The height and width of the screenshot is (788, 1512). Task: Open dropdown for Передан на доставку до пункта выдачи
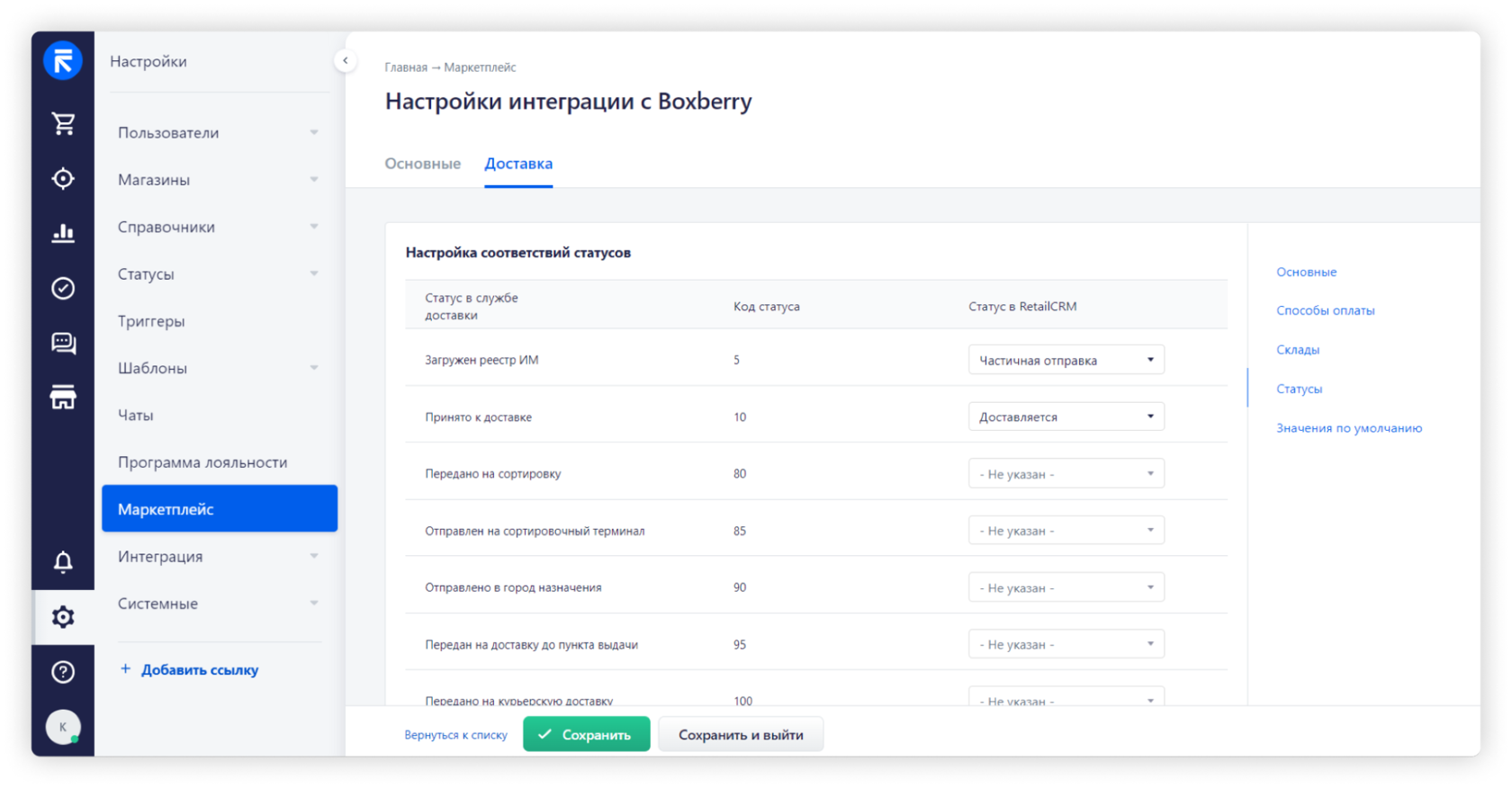click(x=1066, y=644)
